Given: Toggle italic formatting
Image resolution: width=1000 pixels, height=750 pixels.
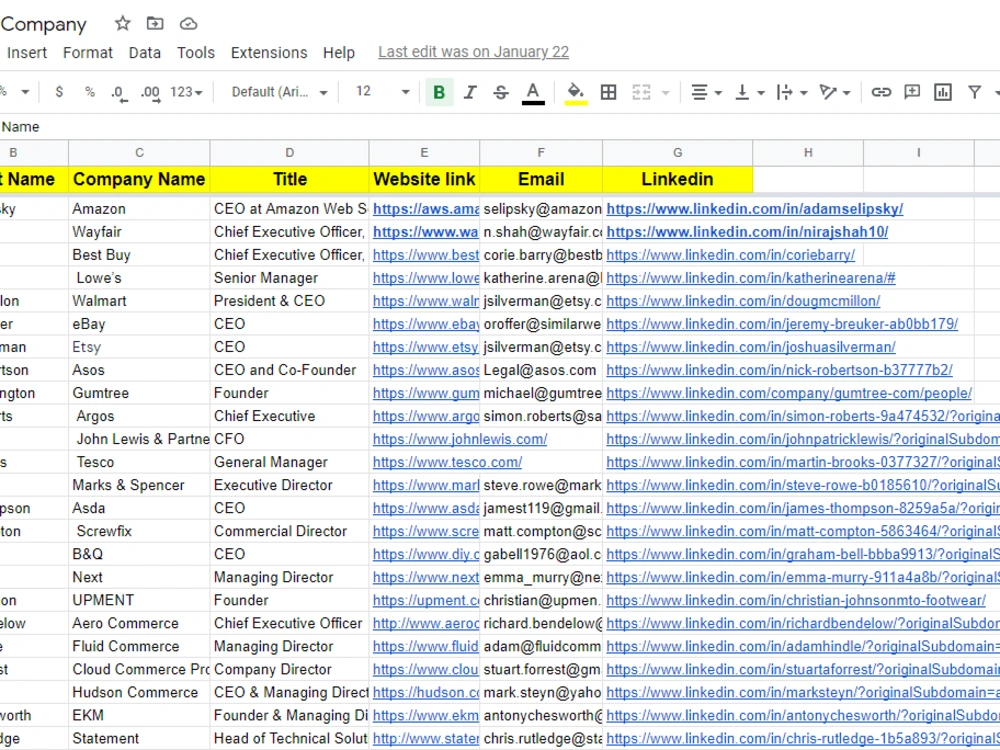Looking at the screenshot, I should 470,92.
